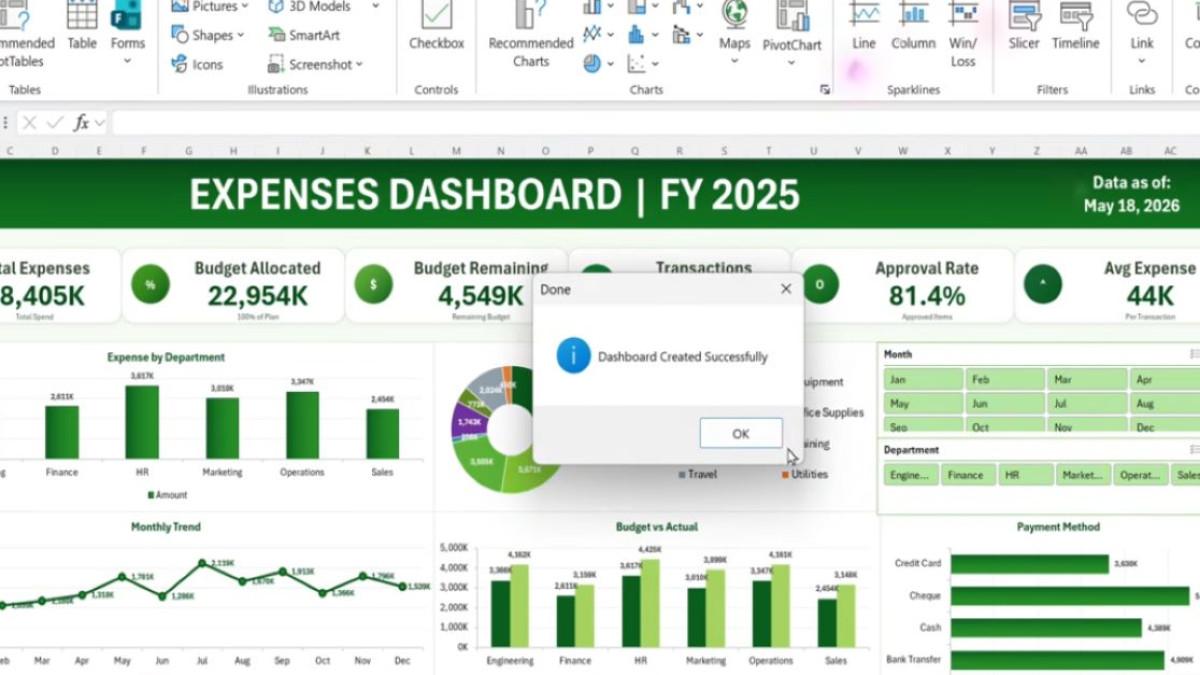Click into the formula bar input field

[655, 123]
